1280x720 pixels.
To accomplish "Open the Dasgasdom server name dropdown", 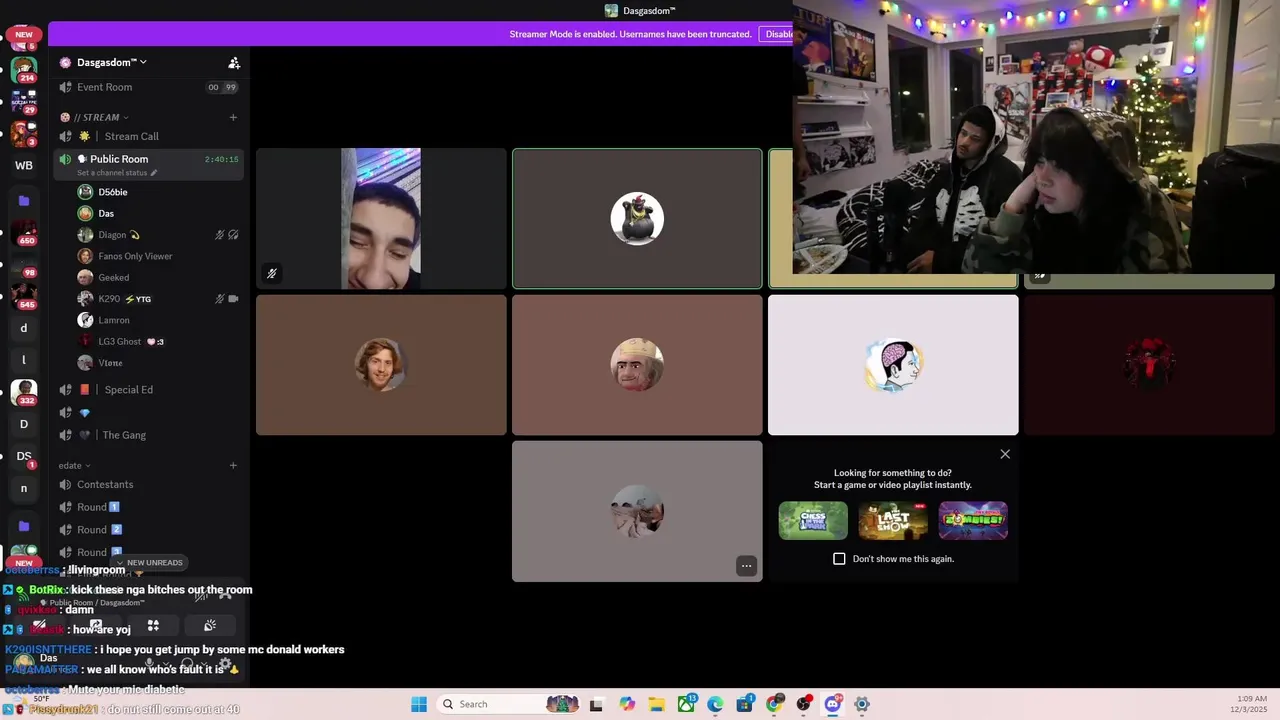I will click(x=111, y=62).
